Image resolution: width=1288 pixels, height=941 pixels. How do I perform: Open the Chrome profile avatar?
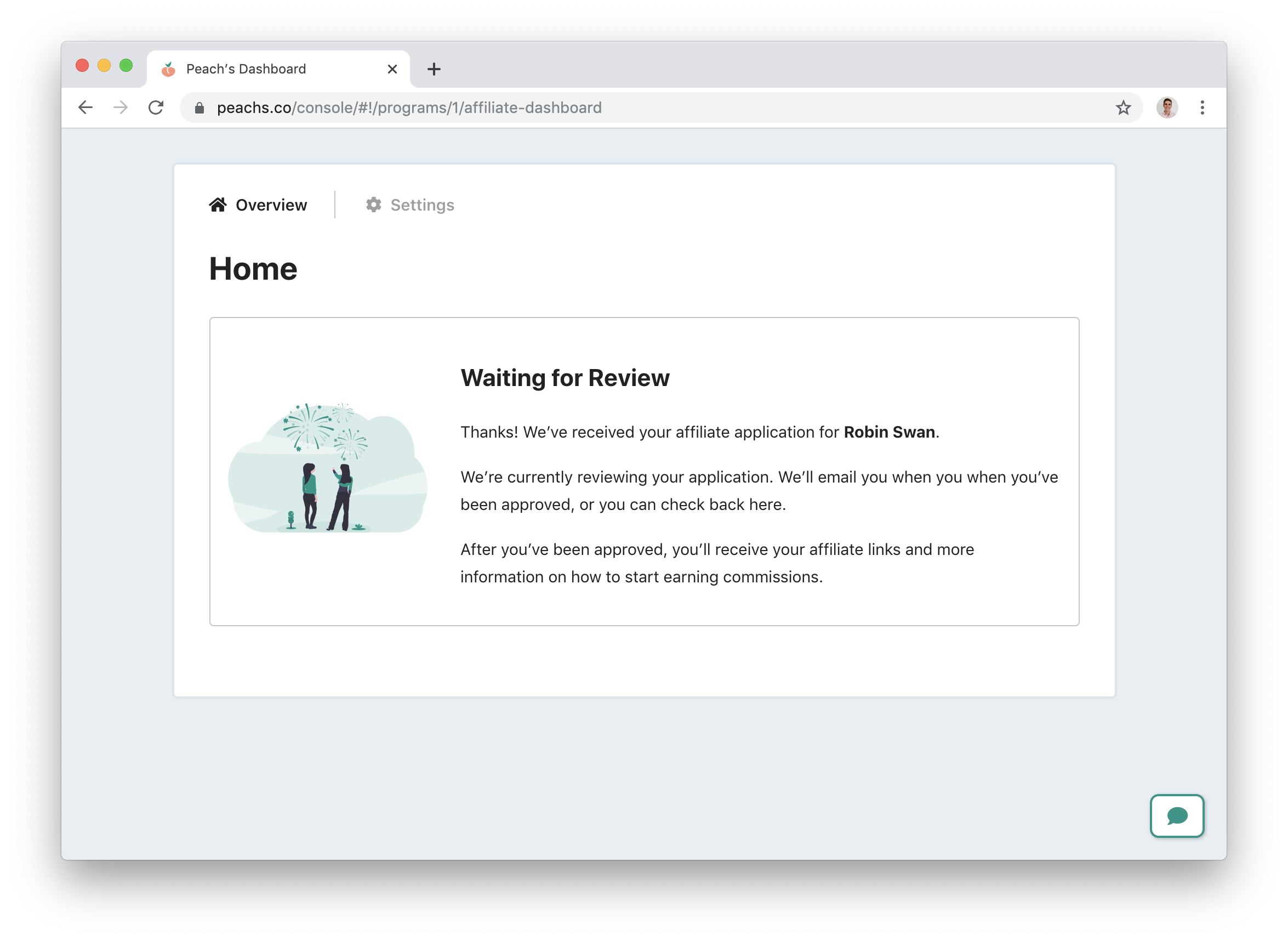coord(1167,107)
